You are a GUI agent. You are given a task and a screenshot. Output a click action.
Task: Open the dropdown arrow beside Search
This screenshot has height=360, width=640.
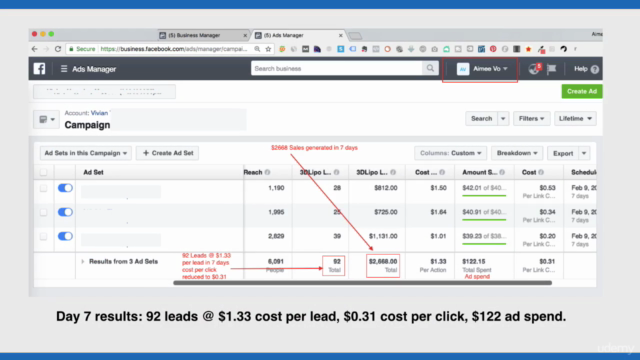click(x=503, y=119)
